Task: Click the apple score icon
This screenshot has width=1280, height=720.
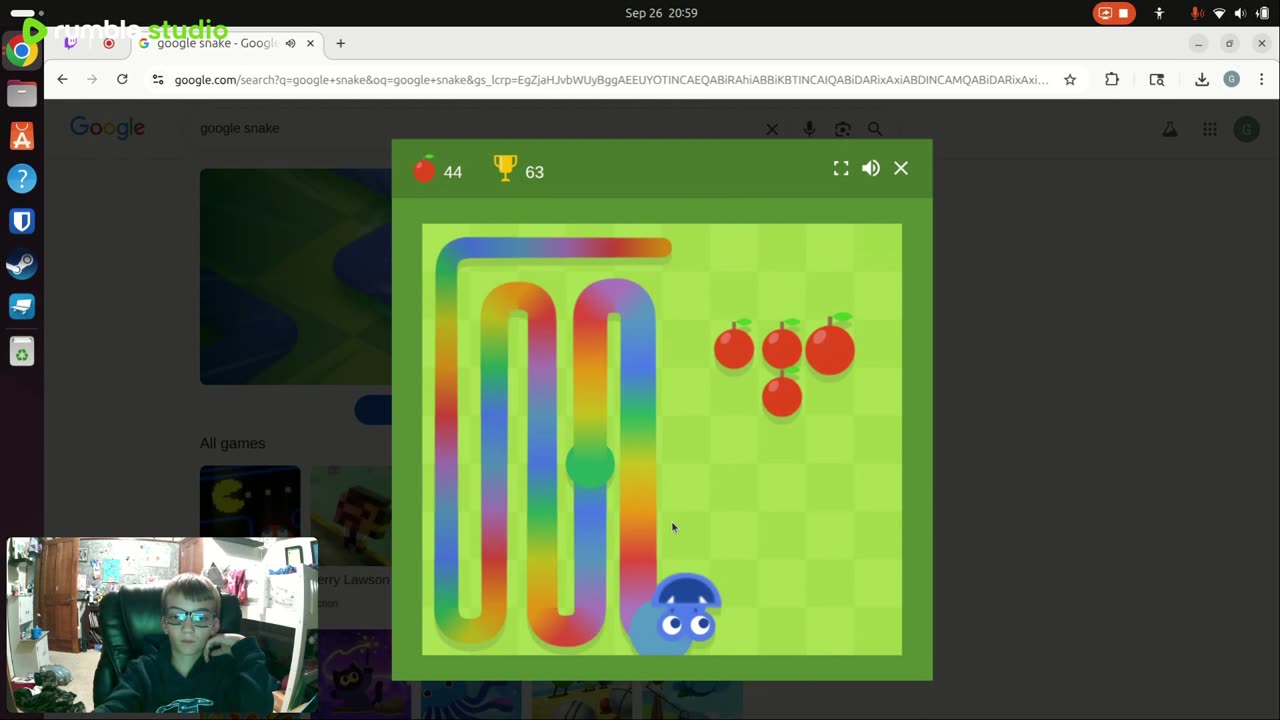Action: 425,169
